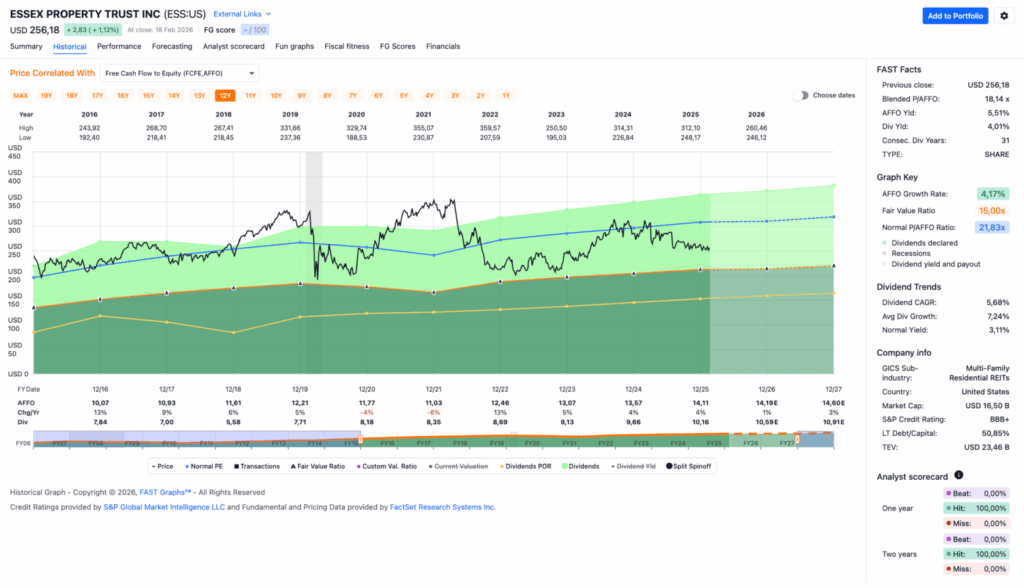Switch to the Forecasting tab
The width and height of the screenshot is (1024, 588).
(x=172, y=46)
